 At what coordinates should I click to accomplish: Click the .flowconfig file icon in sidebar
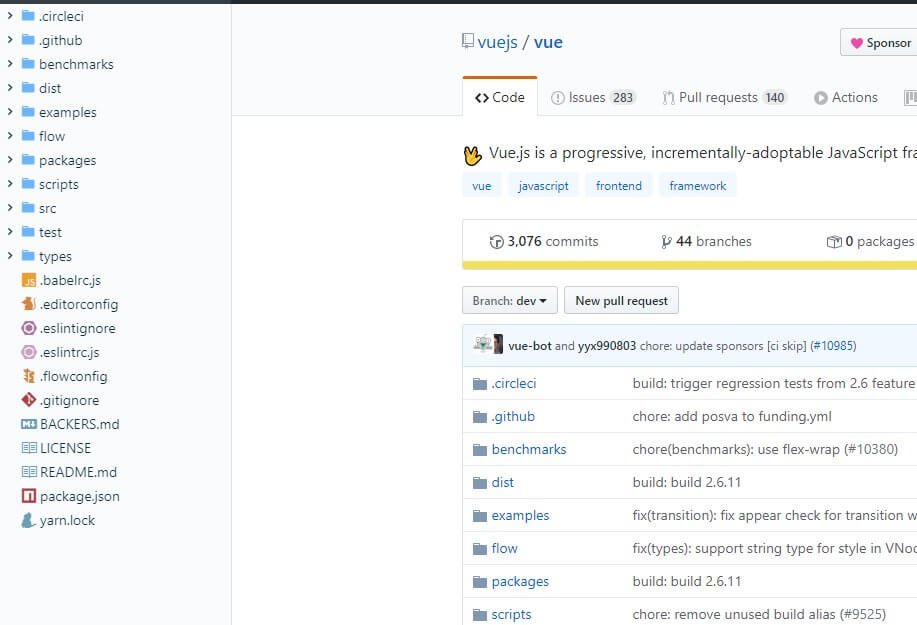click(x=29, y=376)
